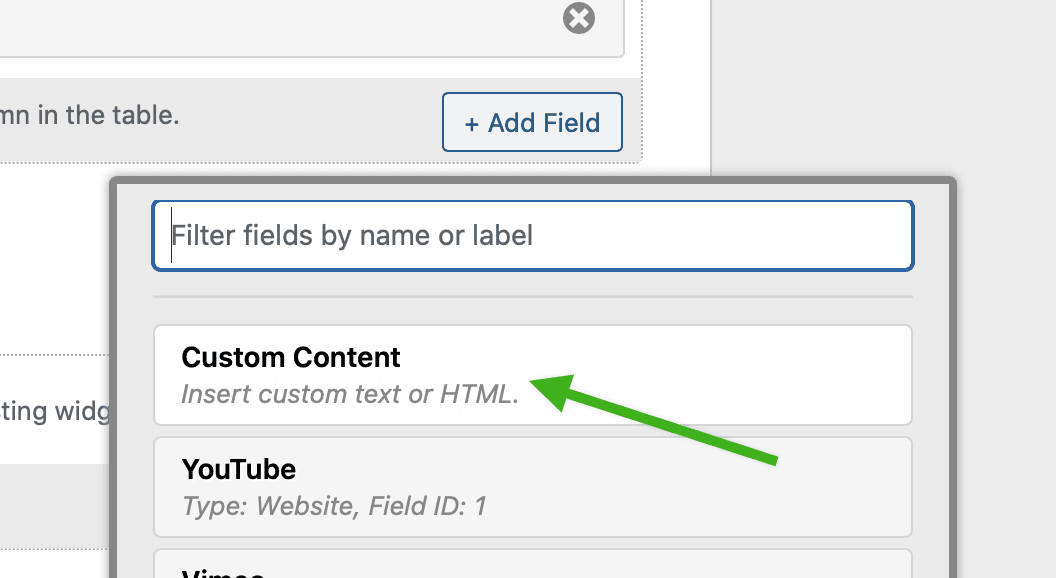Click the Custom Content heading text

tap(290, 357)
